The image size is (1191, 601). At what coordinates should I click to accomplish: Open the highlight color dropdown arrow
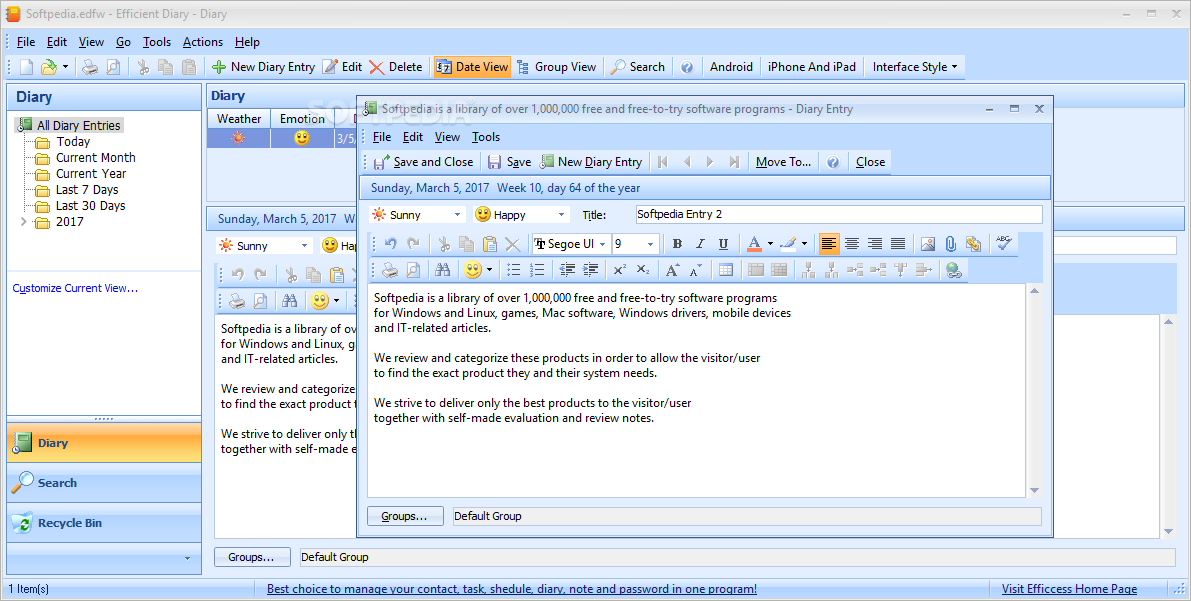point(804,244)
